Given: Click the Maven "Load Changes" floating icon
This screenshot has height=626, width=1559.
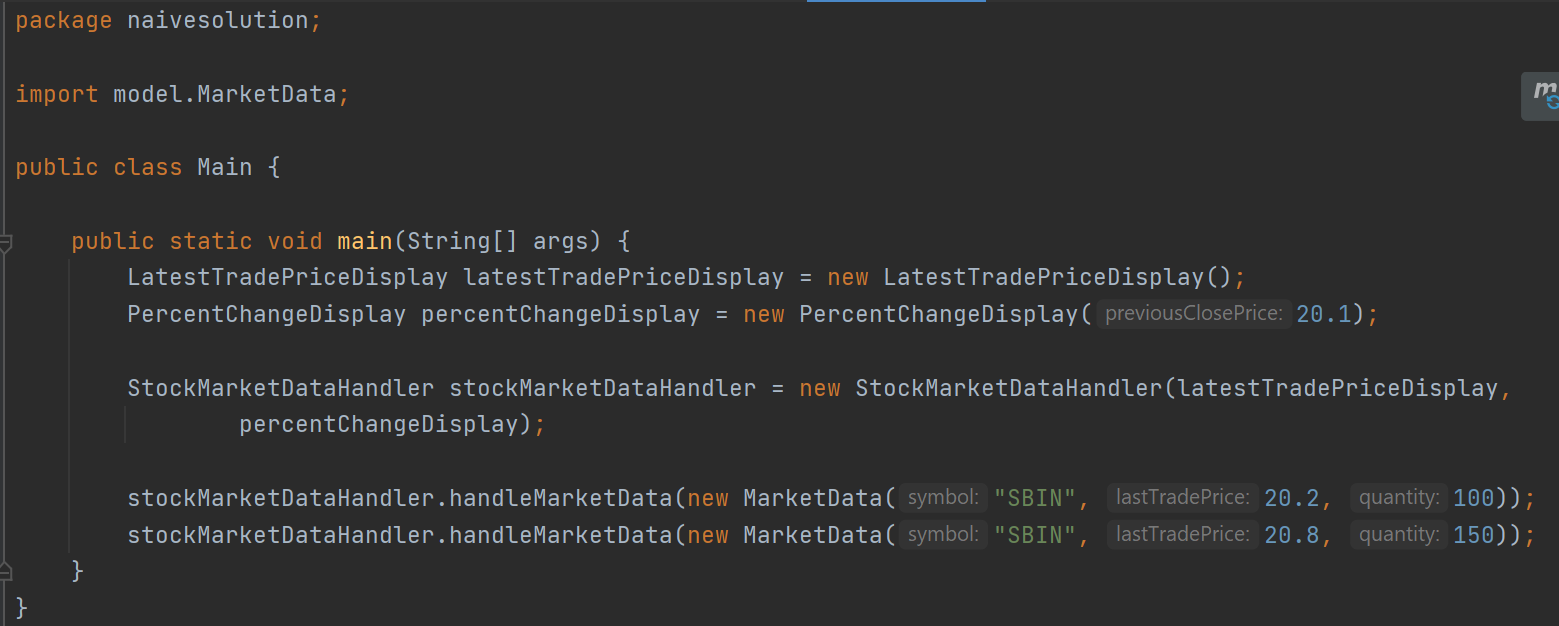Looking at the screenshot, I should (x=1544, y=96).
